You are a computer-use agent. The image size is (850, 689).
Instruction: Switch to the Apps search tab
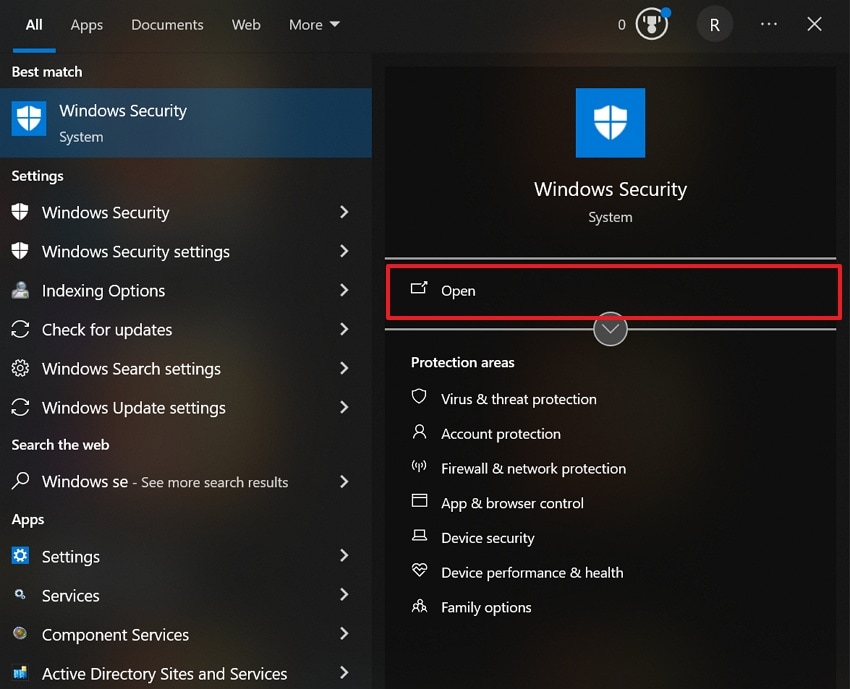pos(86,24)
